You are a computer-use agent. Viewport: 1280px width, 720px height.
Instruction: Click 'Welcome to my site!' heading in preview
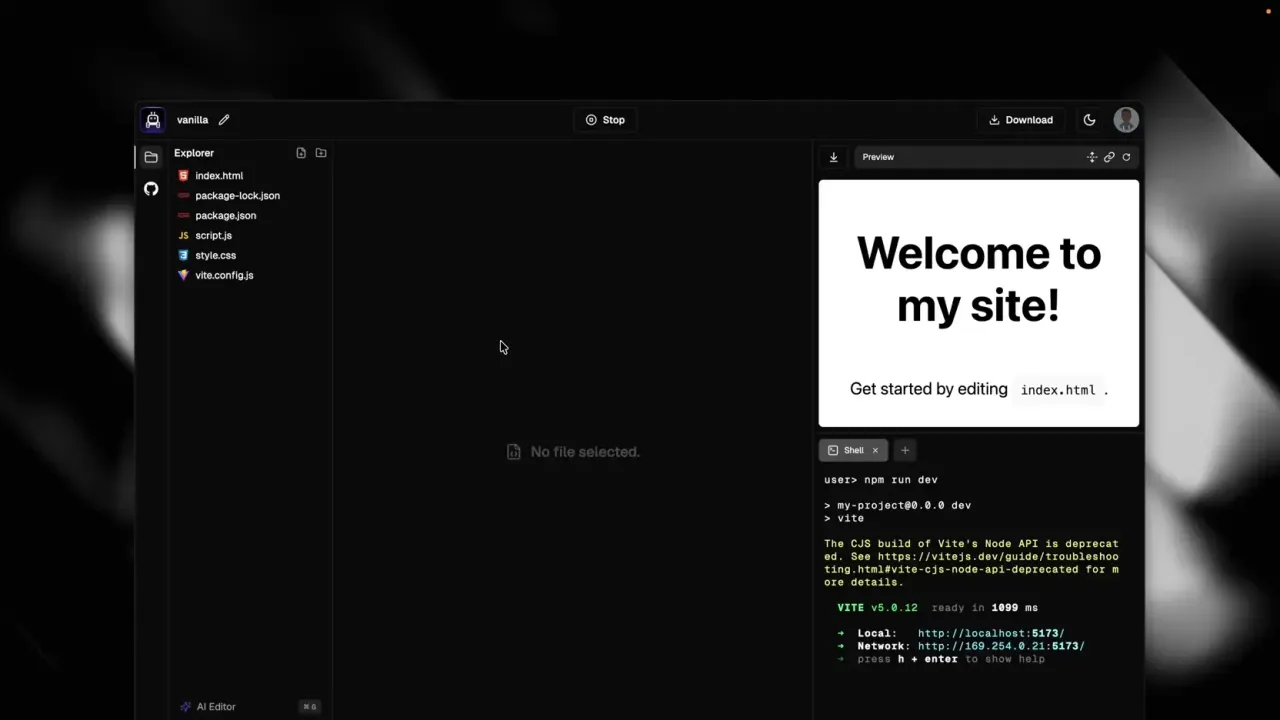pyautogui.click(x=979, y=280)
